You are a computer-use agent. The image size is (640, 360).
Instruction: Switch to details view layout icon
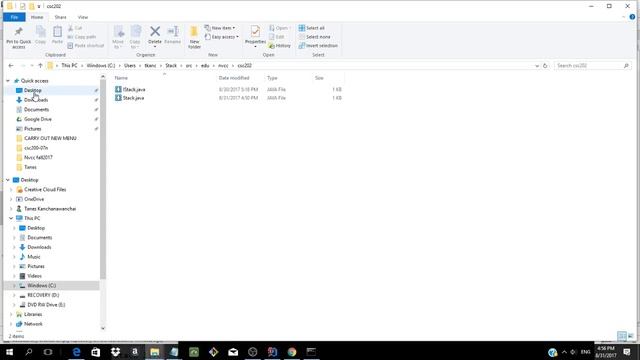[x=621, y=336]
